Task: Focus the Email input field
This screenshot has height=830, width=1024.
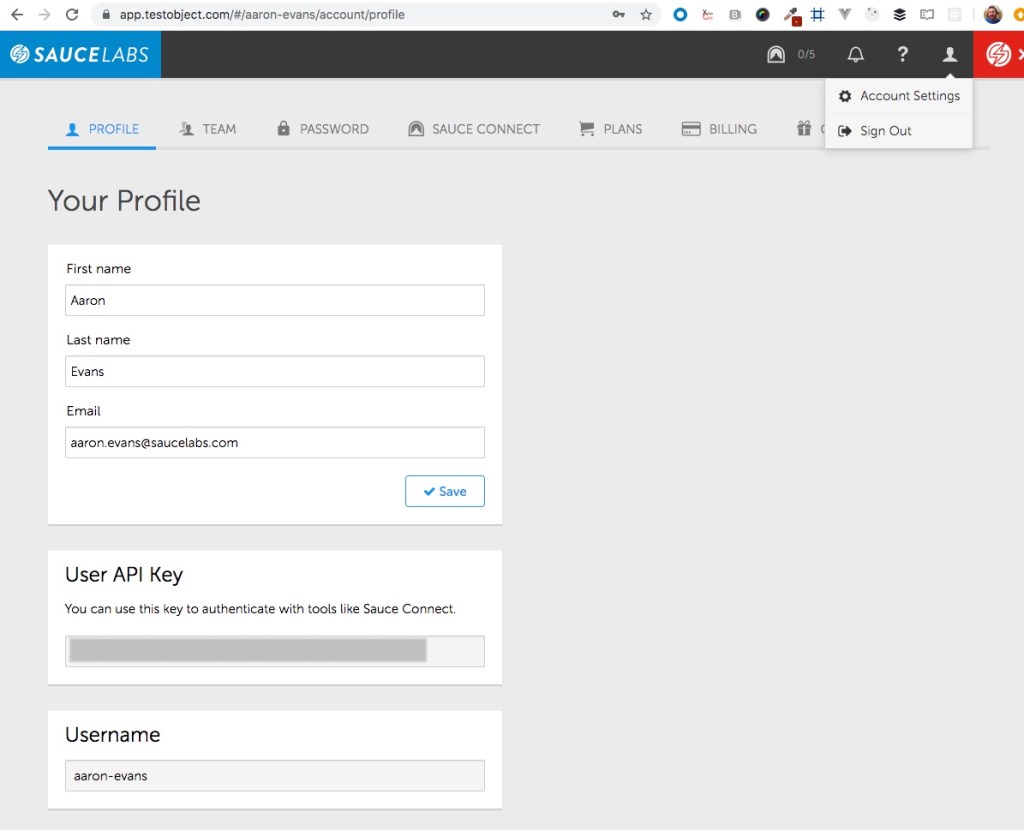Action: coord(275,442)
